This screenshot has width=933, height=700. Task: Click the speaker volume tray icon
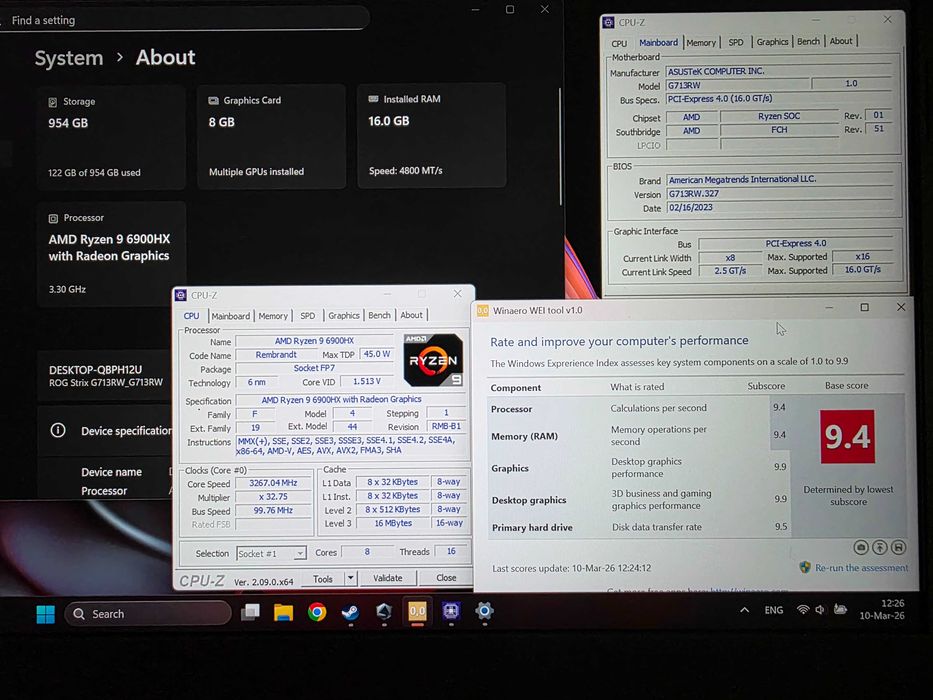[820, 610]
